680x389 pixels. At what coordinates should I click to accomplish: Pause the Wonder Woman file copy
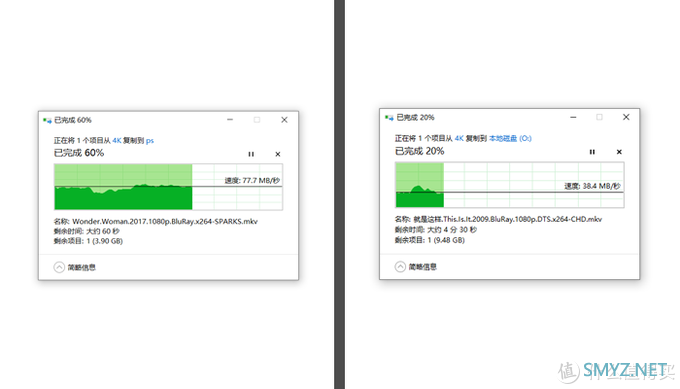[251, 154]
